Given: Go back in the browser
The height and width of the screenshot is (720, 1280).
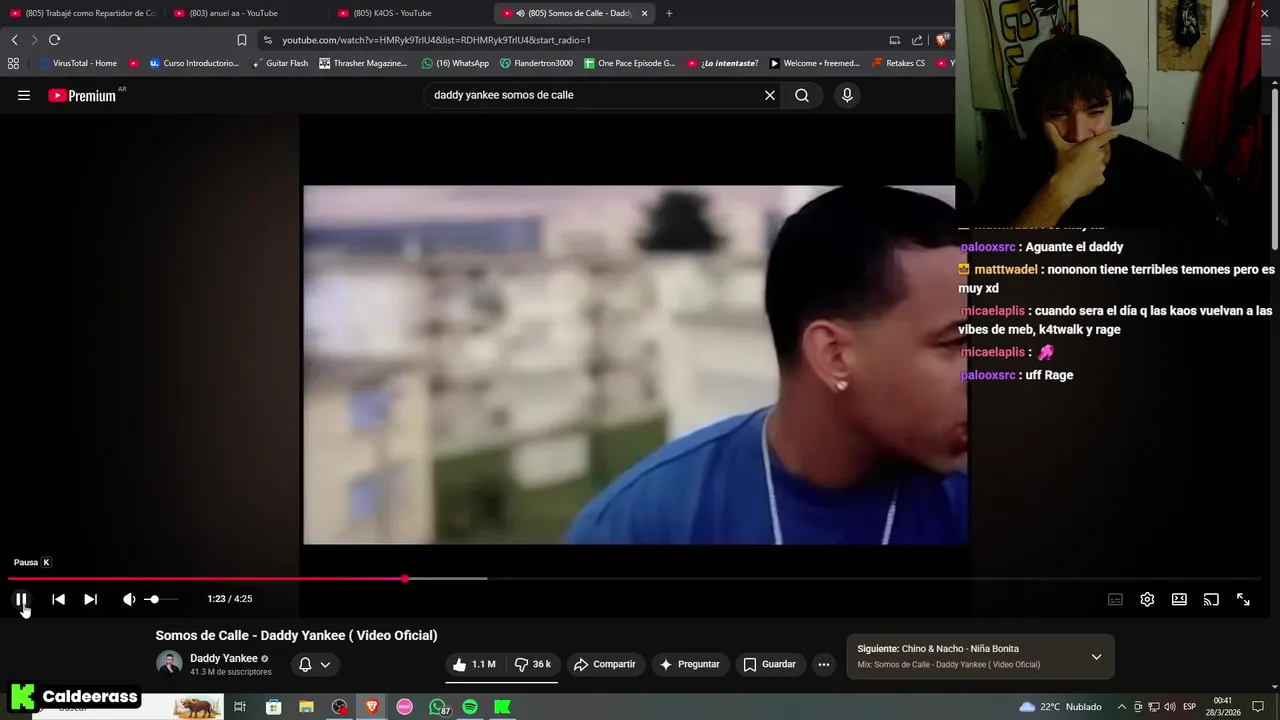Looking at the screenshot, I should 14,40.
